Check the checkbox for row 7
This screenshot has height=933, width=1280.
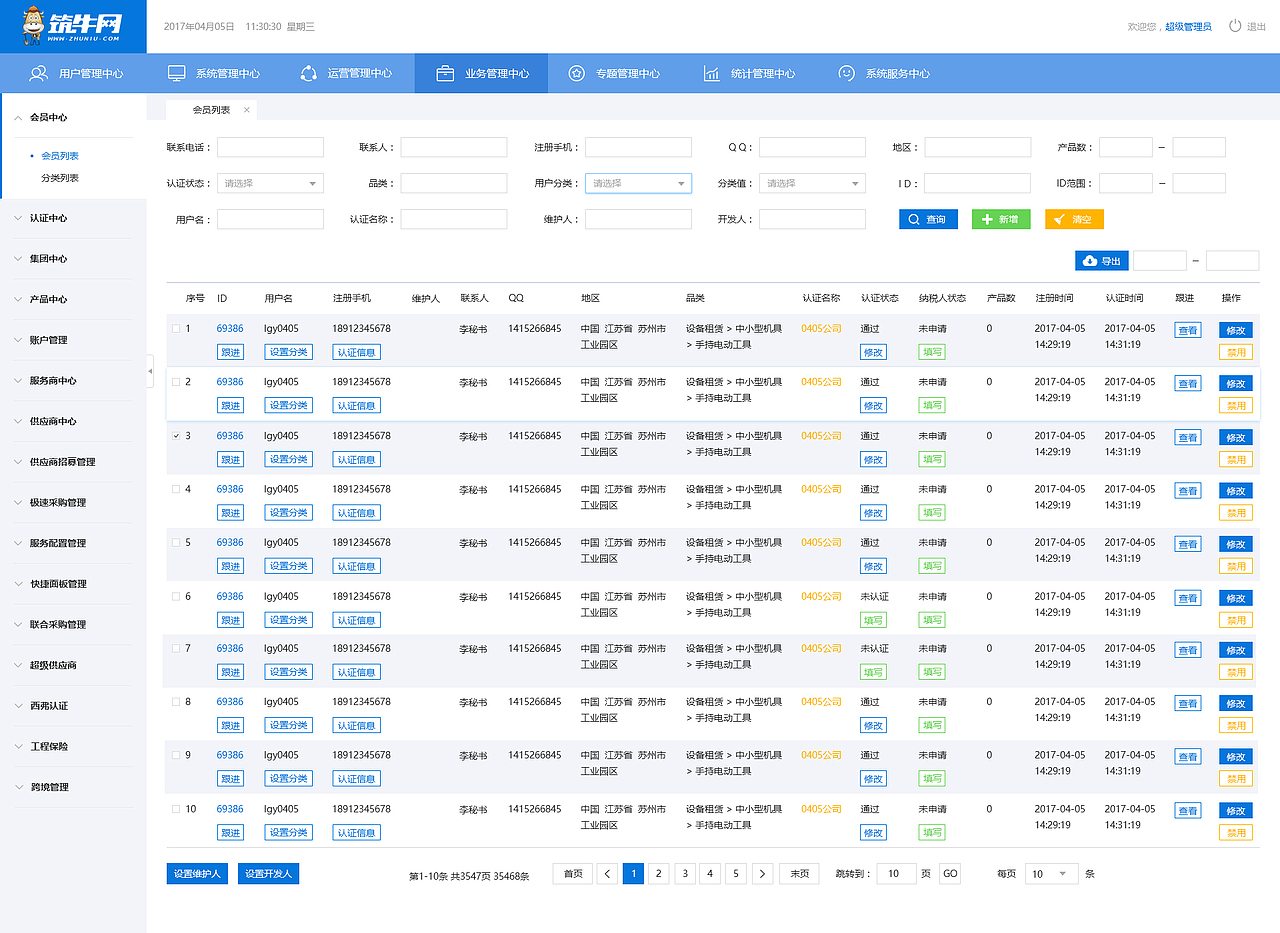[176, 648]
